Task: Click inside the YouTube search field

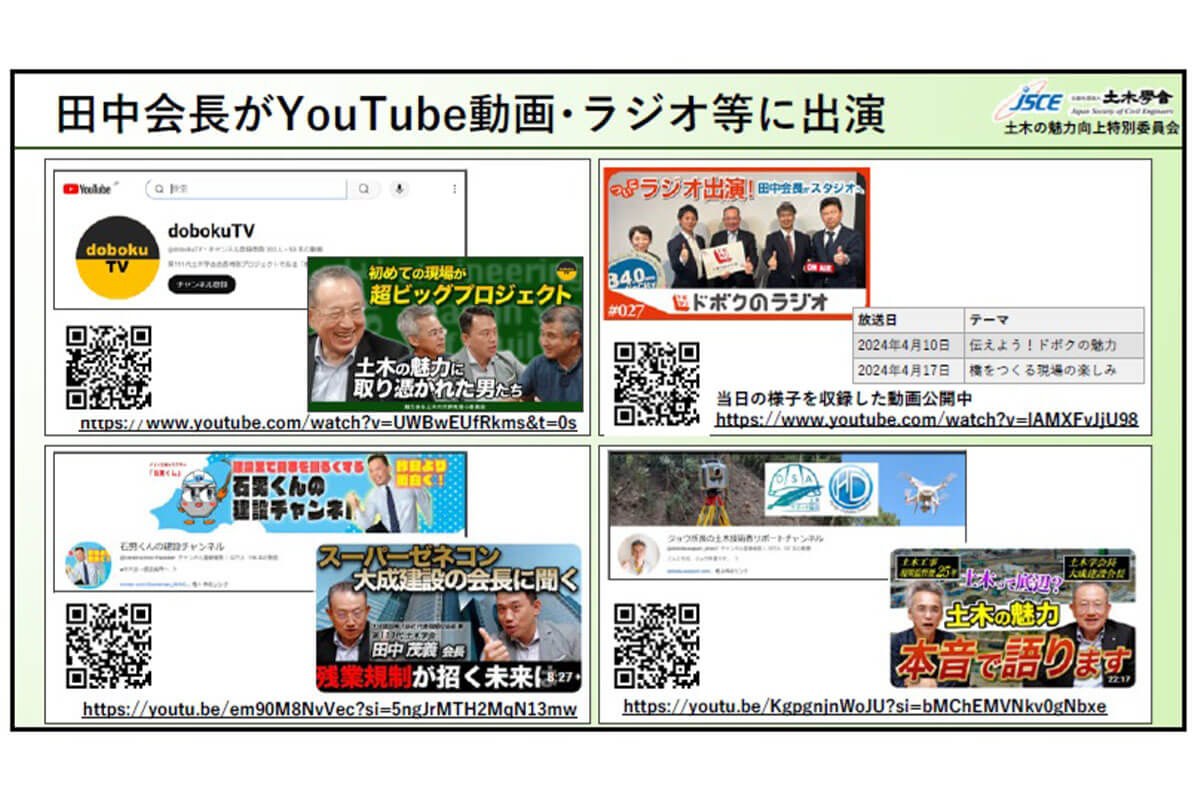Action: (246, 188)
